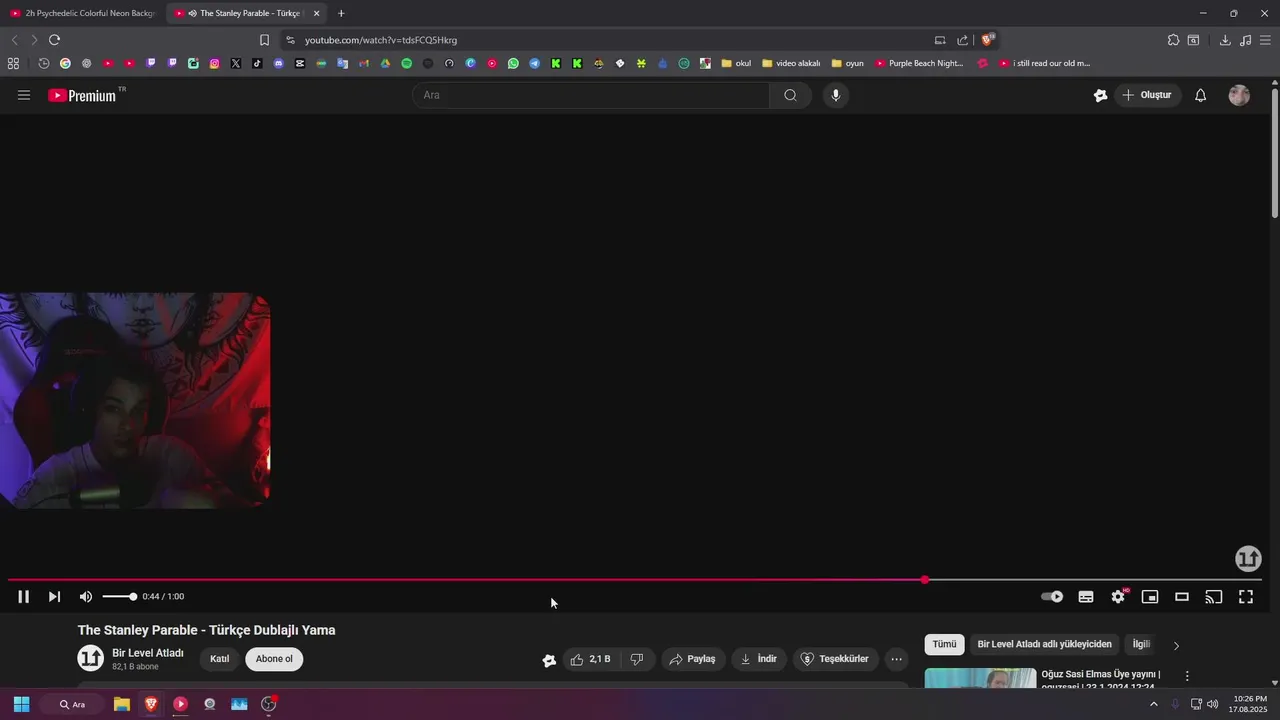This screenshot has width=1280, height=720.
Task: Switch to theater mode
Action: pos(1182,597)
